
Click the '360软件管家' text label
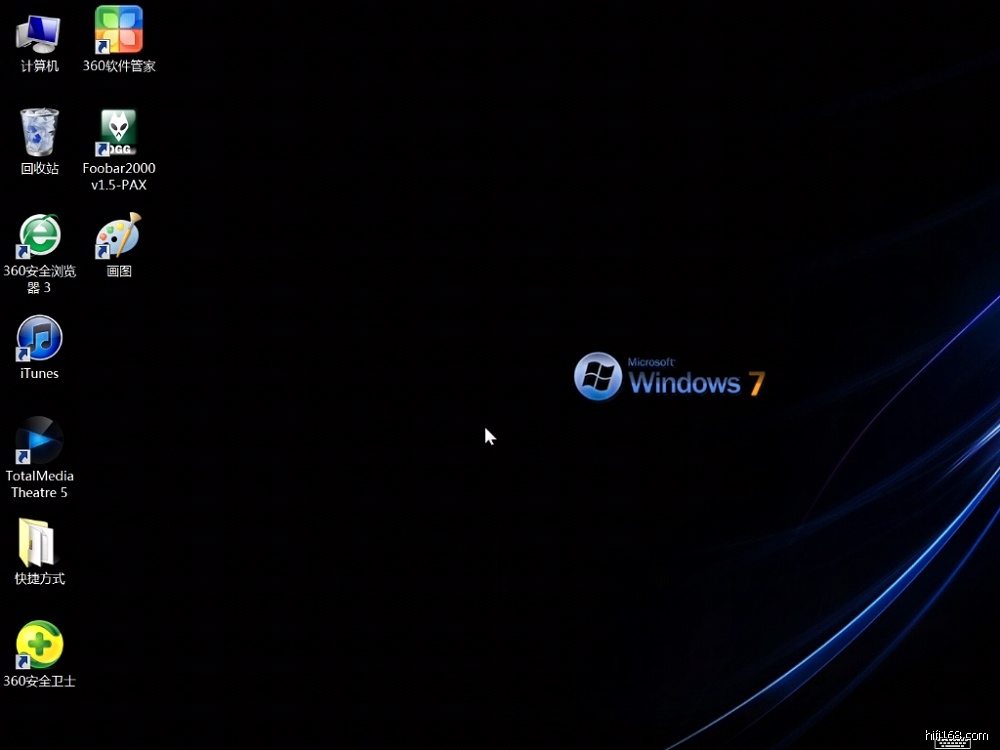[119, 66]
